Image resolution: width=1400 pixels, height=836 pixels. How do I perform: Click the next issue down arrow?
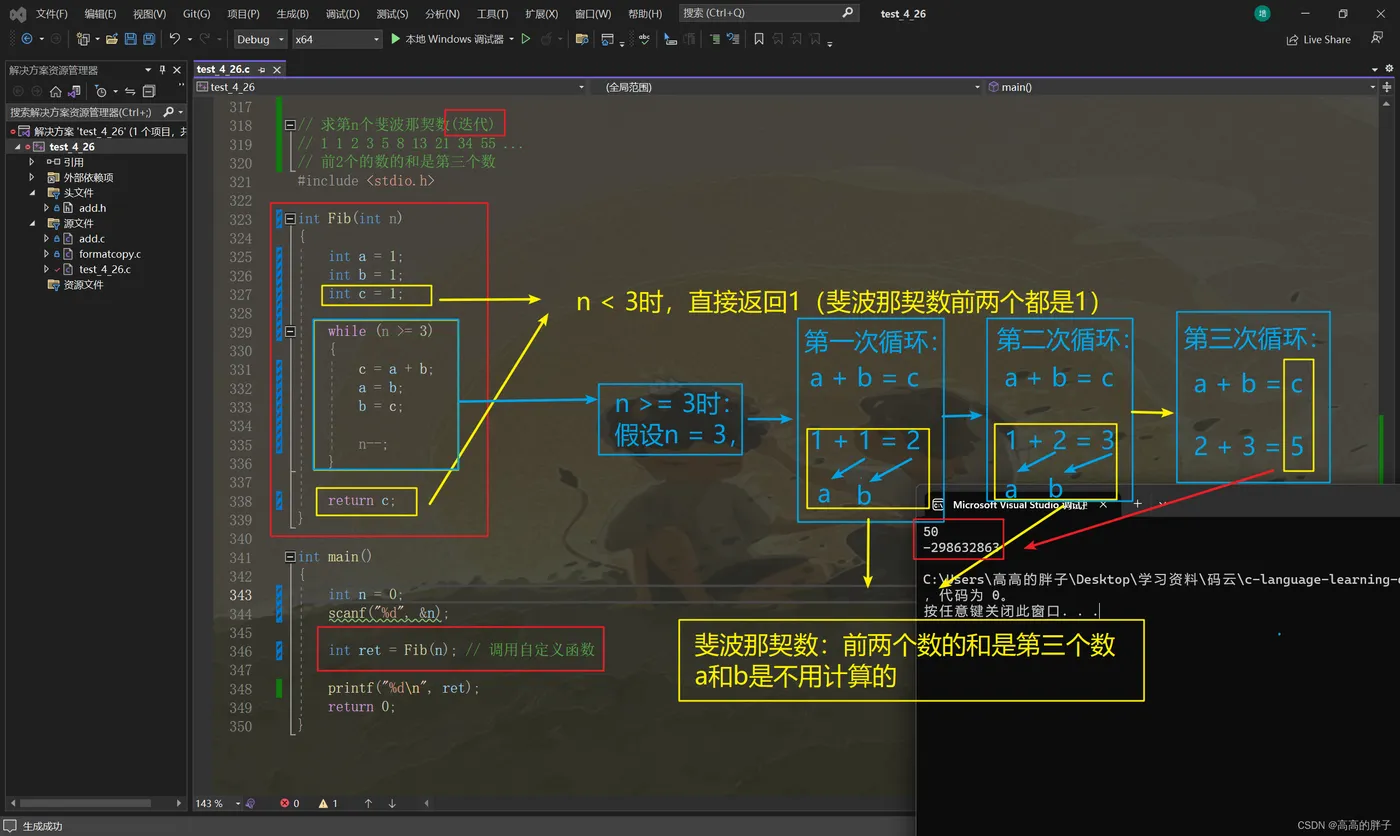click(392, 803)
